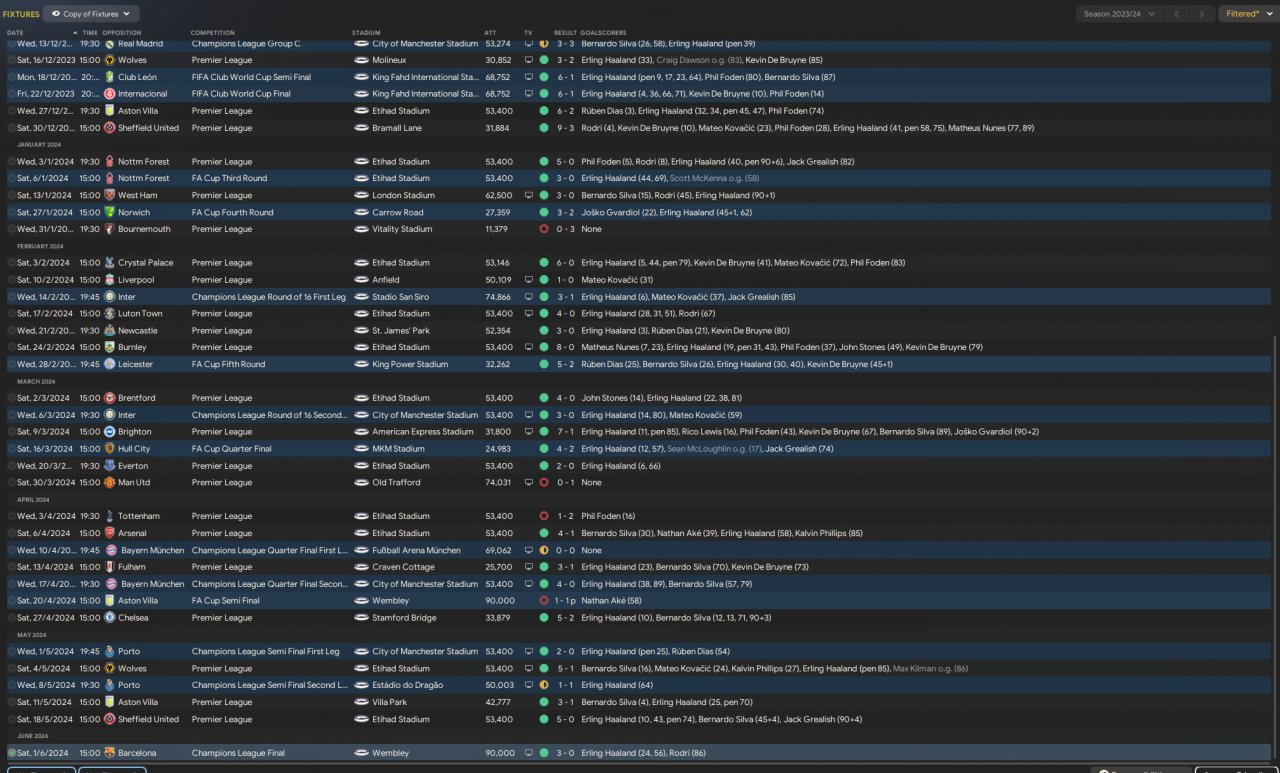Screen dimensions: 1280x773
Task: Click the Barcelona club badge
Action: click(x=109, y=753)
